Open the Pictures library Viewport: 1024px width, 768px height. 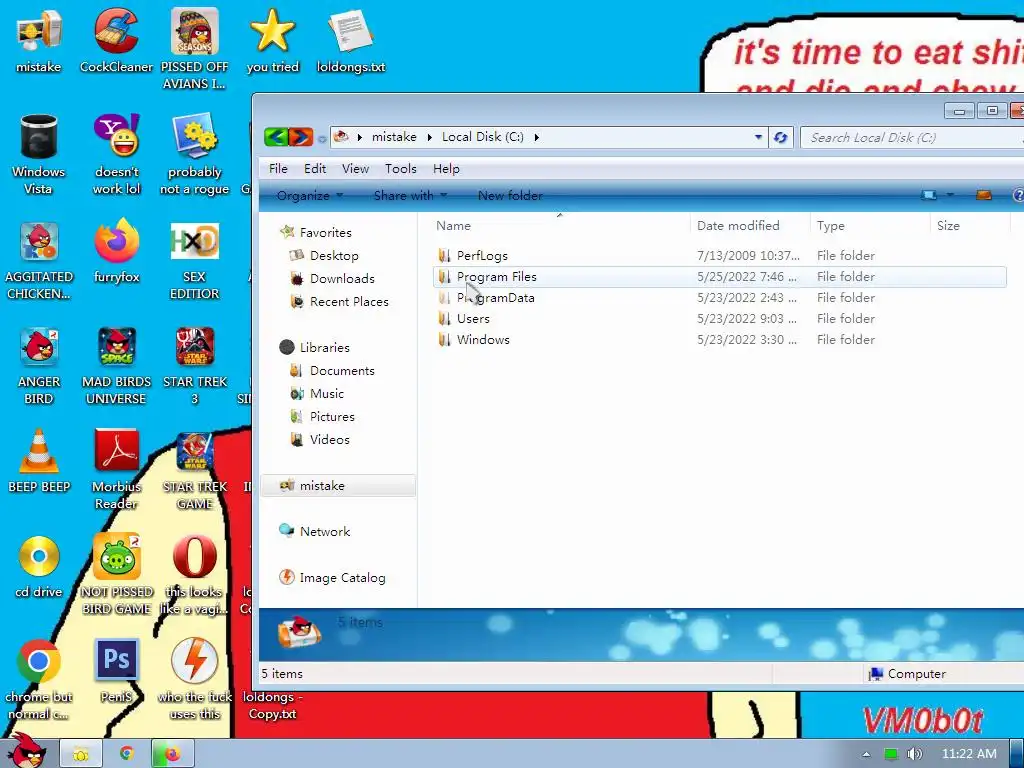(x=323, y=417)
